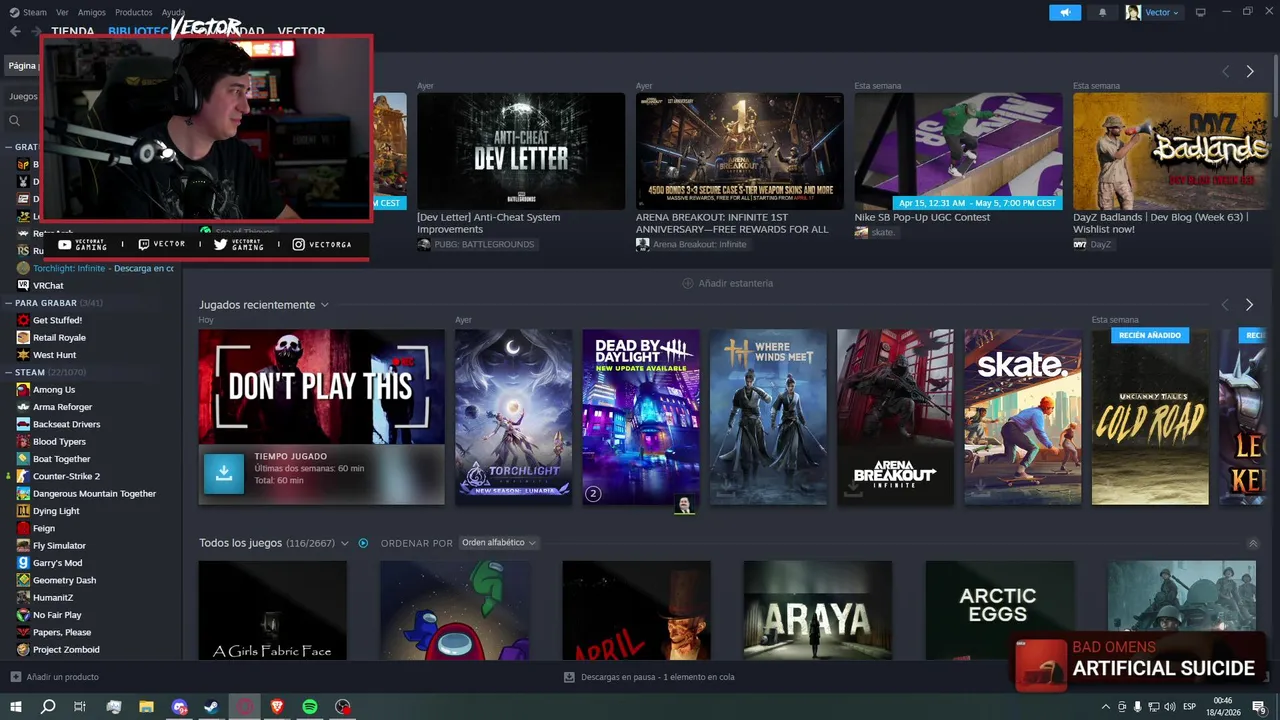
Task: Collapse the PARA GRABAR collection
Action: [x=9, y=303]
